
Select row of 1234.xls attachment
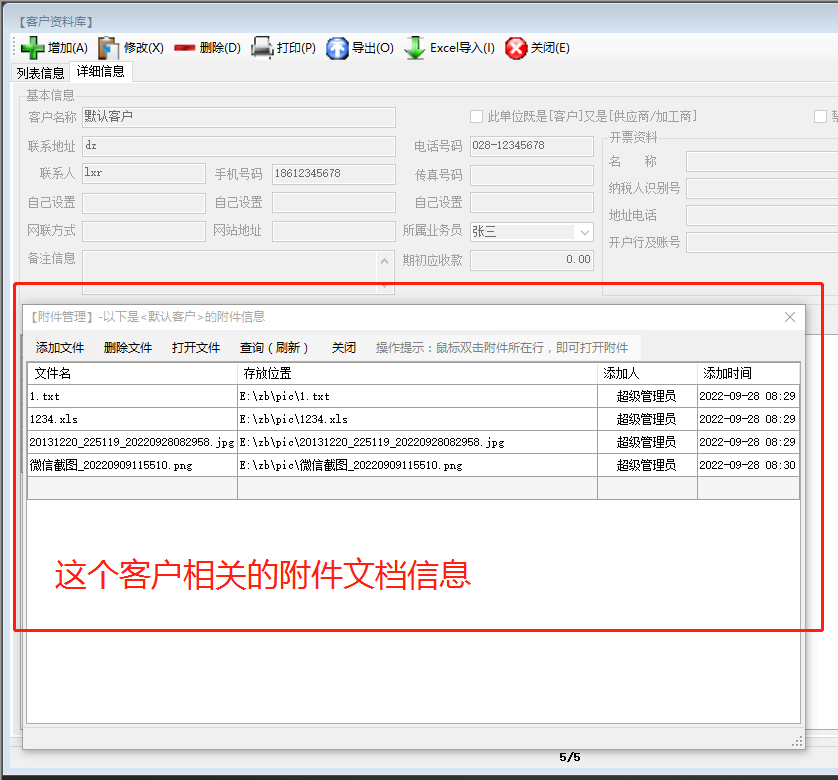[x=120, y=419]
